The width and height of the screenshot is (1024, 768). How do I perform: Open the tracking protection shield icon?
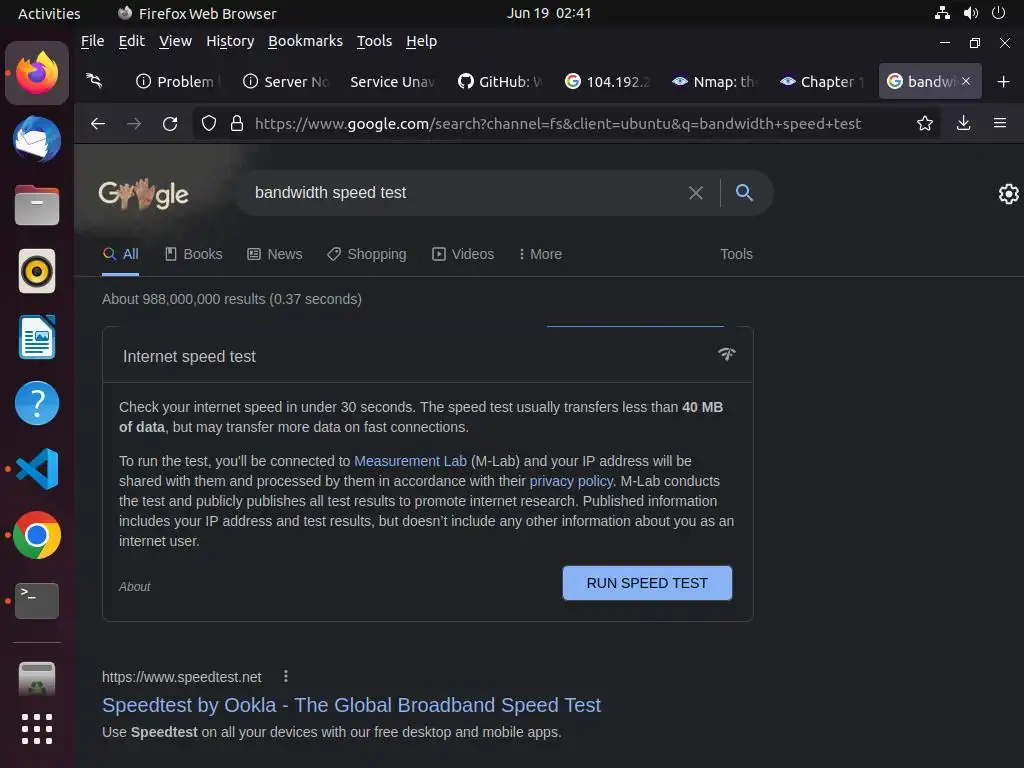[x=208, y=123]
